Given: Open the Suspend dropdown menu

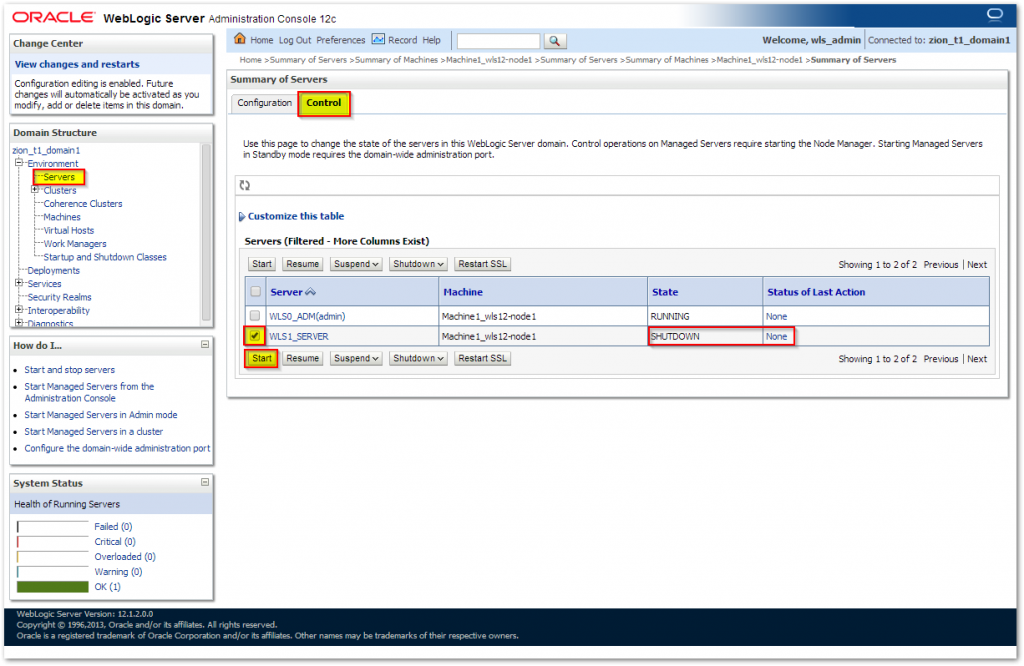Looking at the screenshot, I should pos(358,263).
